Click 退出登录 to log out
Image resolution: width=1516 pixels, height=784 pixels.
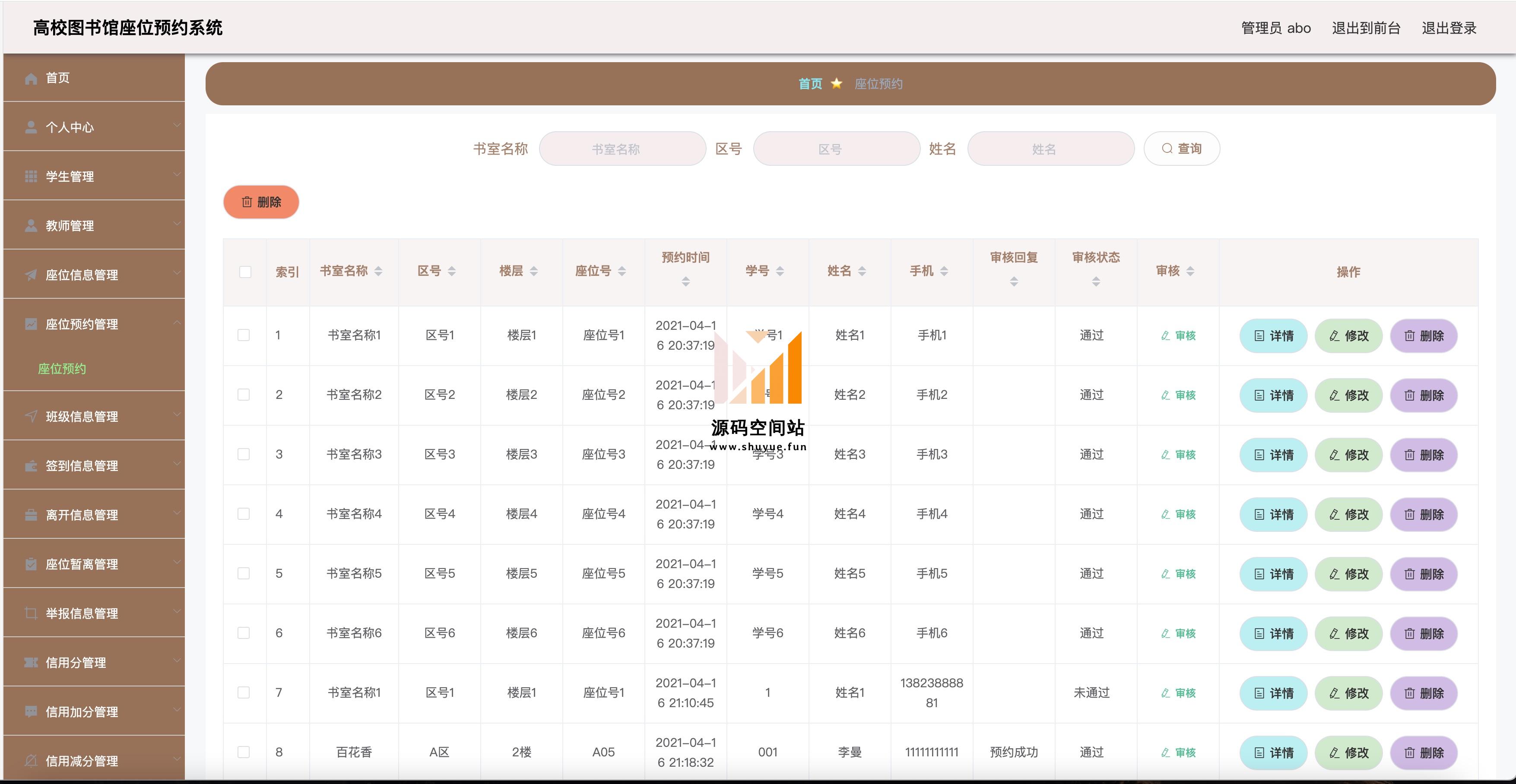(1449, 28)
